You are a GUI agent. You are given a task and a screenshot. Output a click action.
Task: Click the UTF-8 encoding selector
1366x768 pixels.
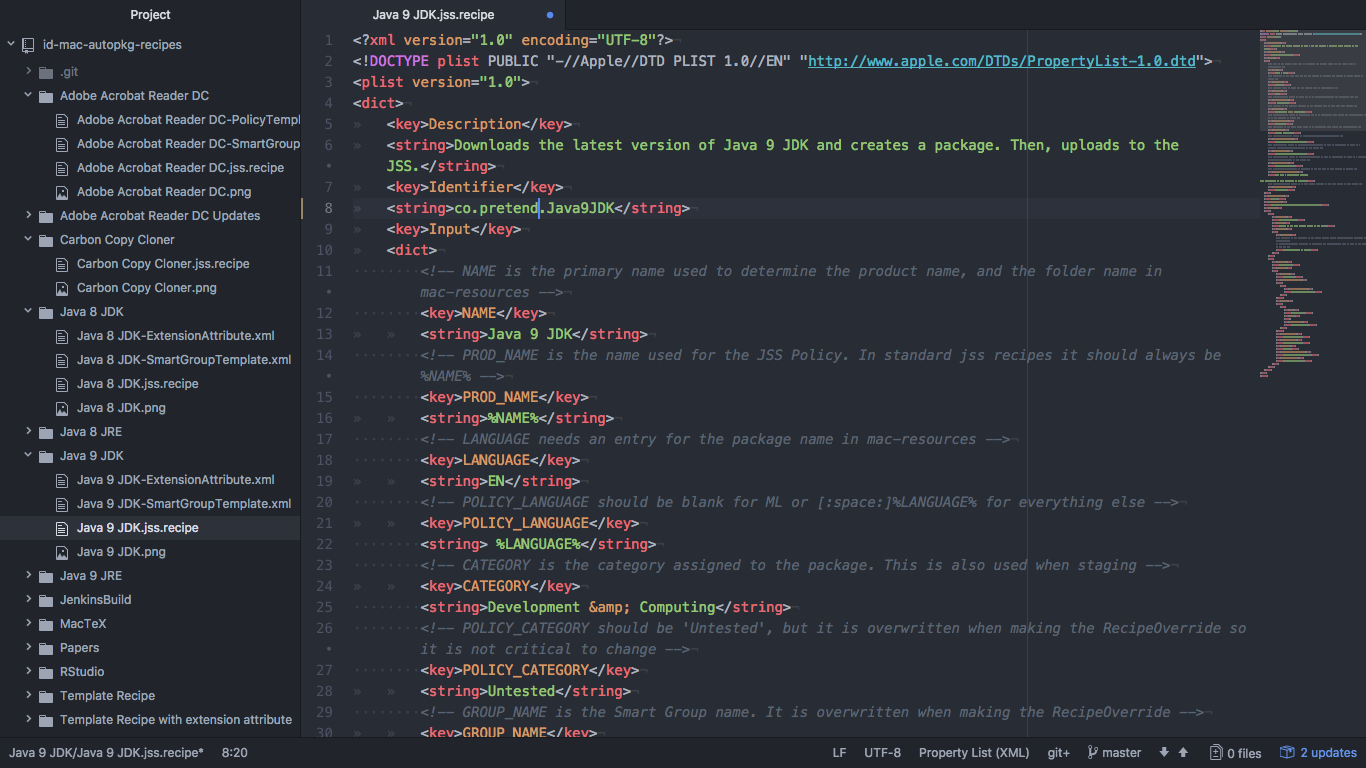click(x=882, y=753)
